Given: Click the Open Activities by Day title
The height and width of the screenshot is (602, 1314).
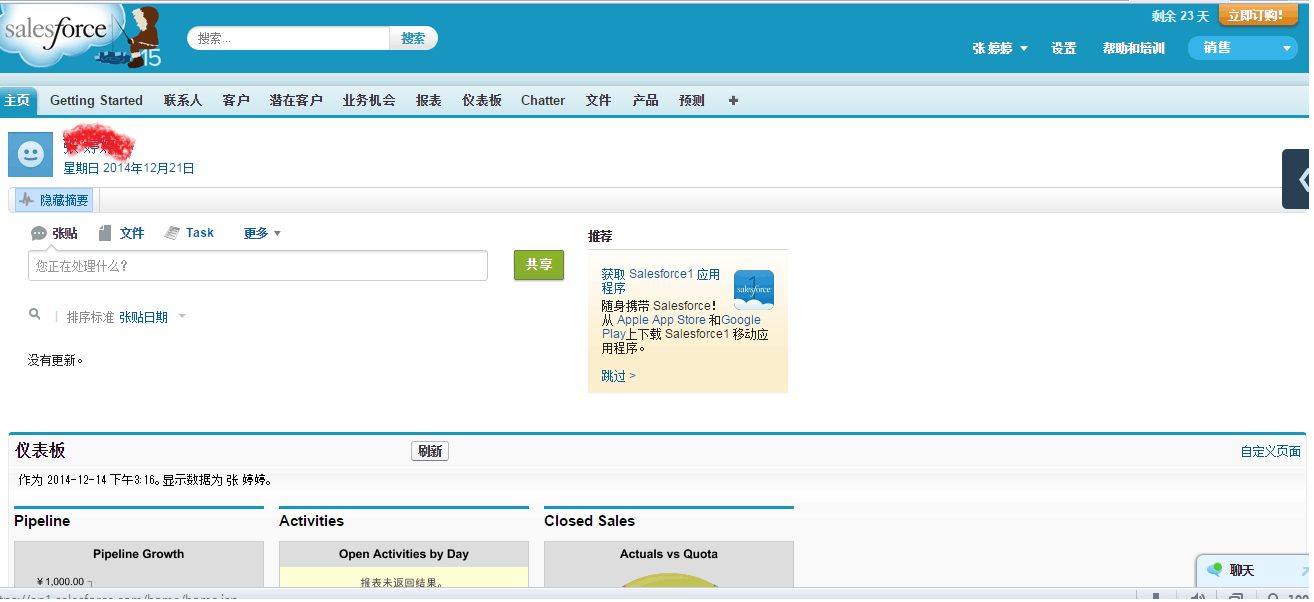Looking at the screenshot, I should coord(404,554).
